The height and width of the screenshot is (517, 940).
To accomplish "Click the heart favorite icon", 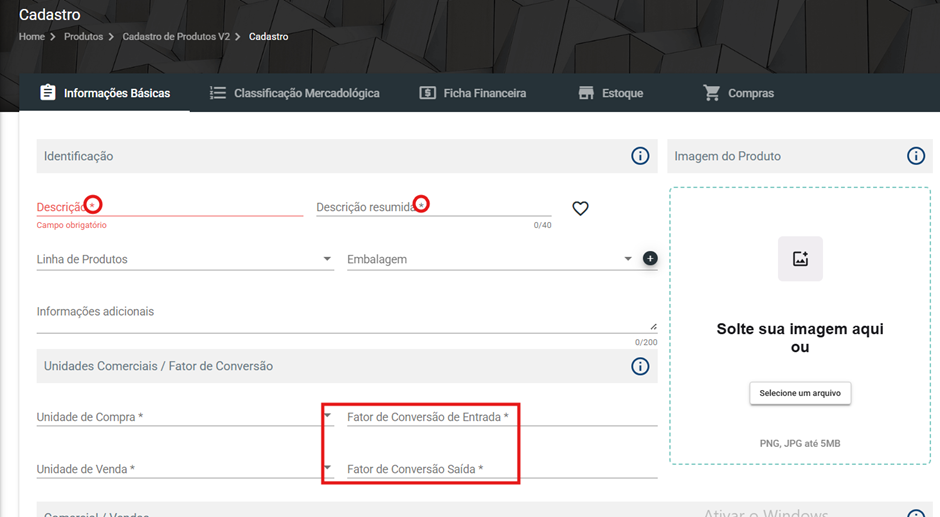I will (x=580, y=208).
